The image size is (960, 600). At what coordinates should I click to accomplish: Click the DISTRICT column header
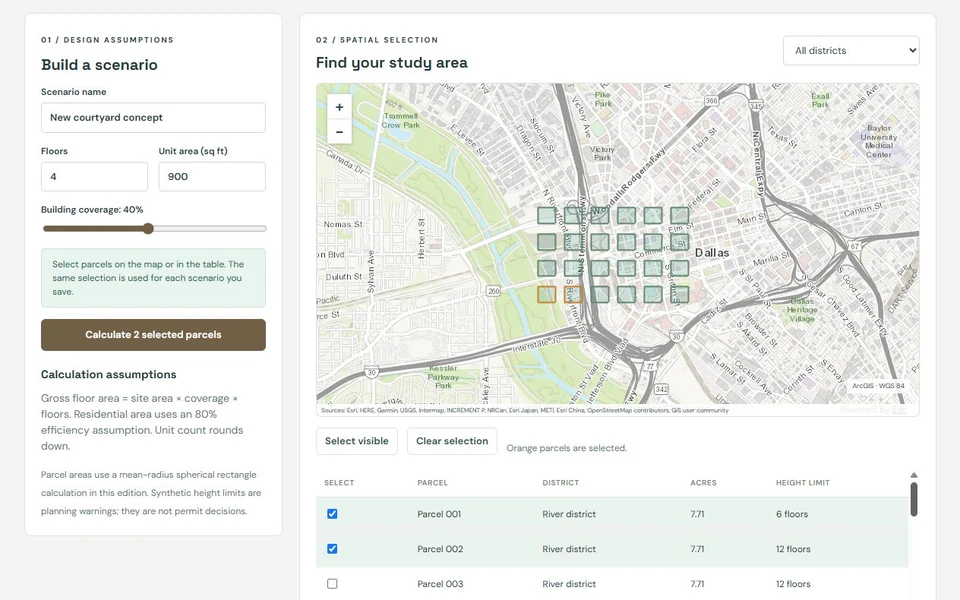(560, 482)
